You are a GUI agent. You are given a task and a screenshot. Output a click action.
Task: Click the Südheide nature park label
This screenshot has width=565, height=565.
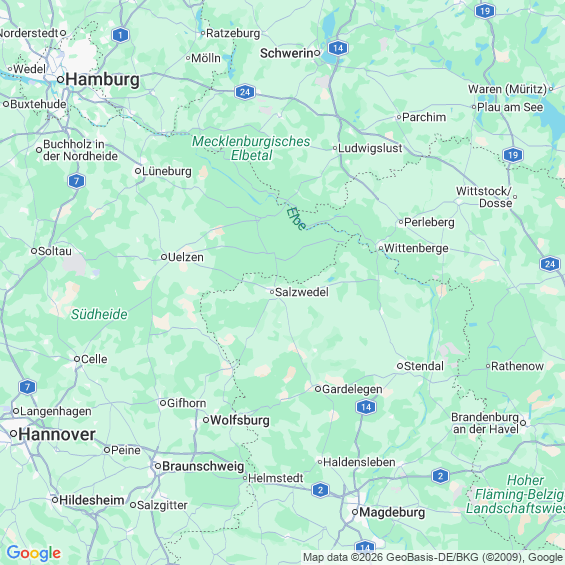tap(99, 314)
